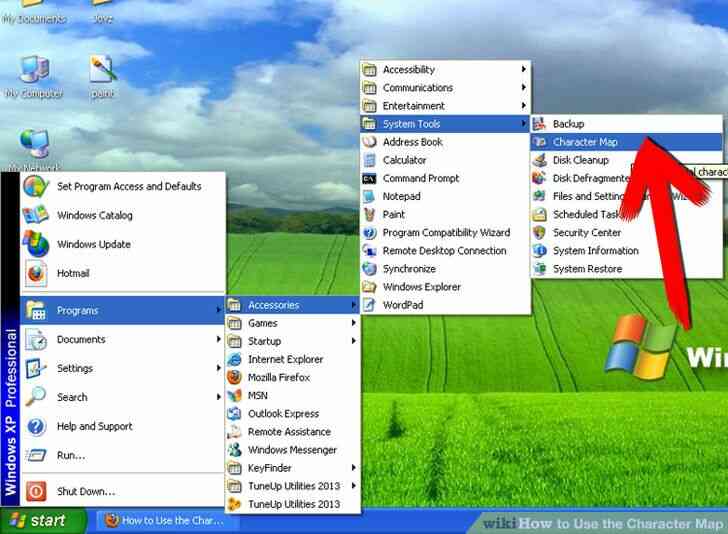Select the Accessories menu entry

pos(292,305)
